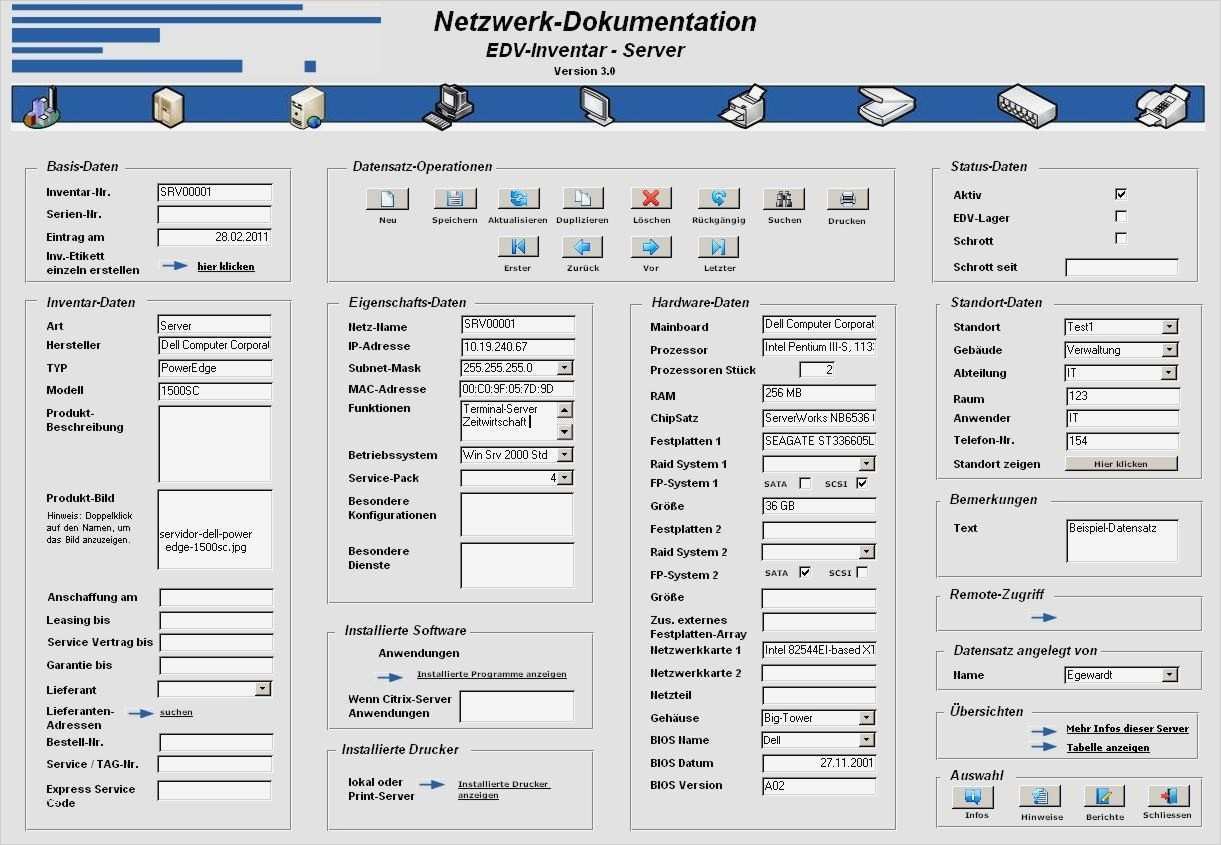Open the server tower with globe icon

tap(306, 107)
